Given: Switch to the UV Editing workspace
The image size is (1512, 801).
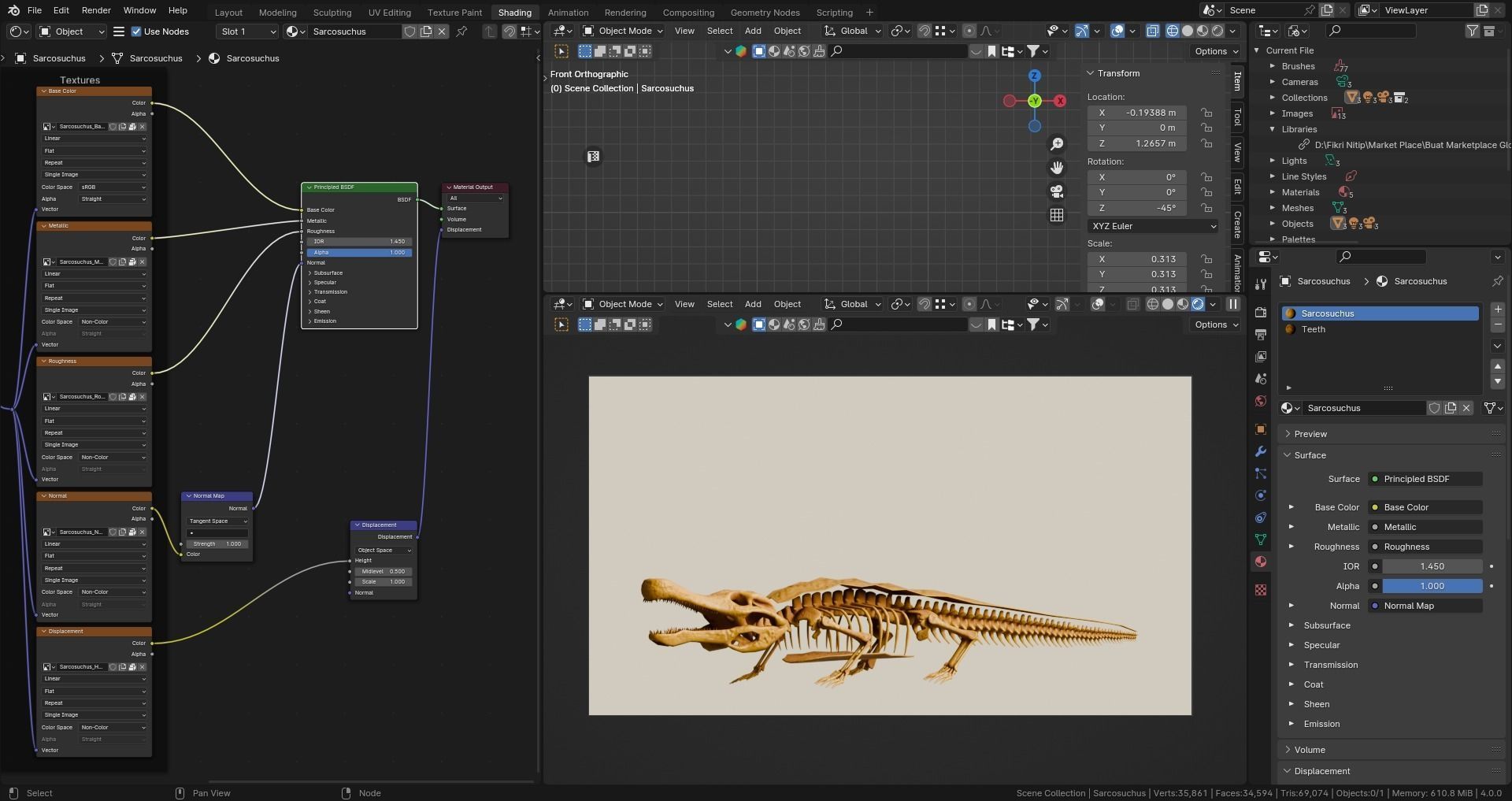Looking at the screenshot, I should coord(389,13).
